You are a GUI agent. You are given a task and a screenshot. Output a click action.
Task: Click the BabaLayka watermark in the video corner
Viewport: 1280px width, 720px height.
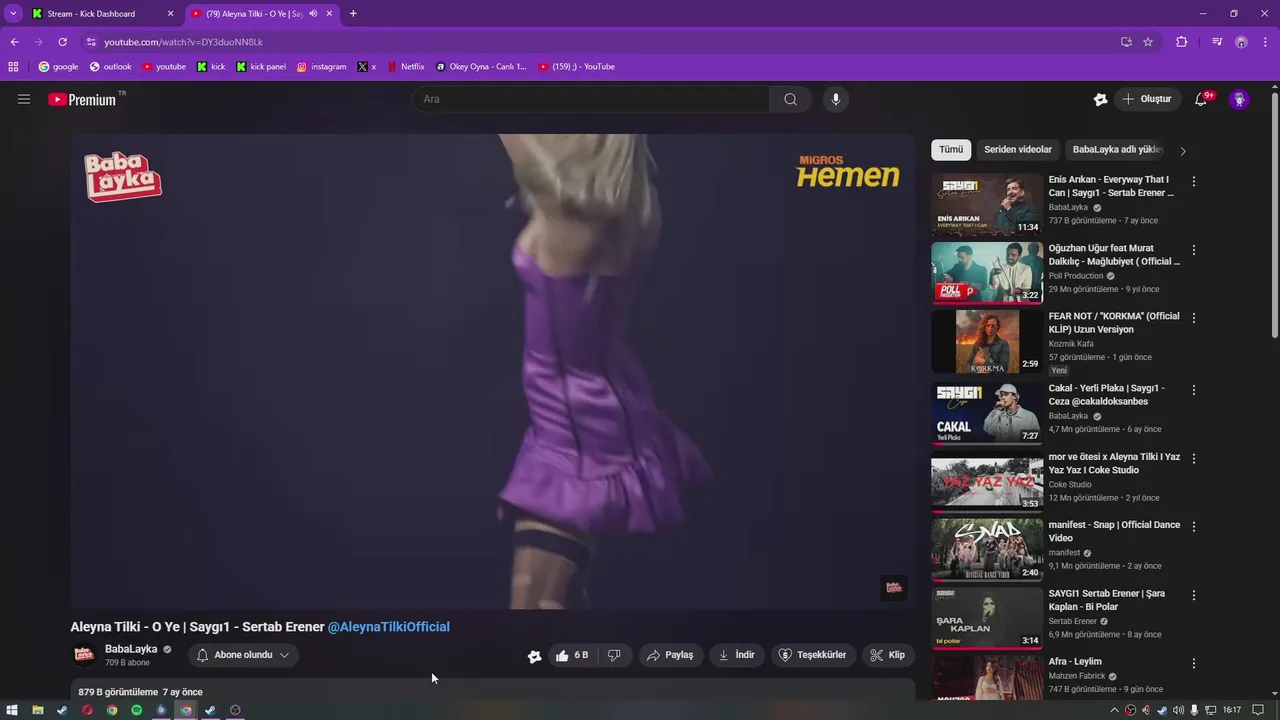(x=894, y=587)
